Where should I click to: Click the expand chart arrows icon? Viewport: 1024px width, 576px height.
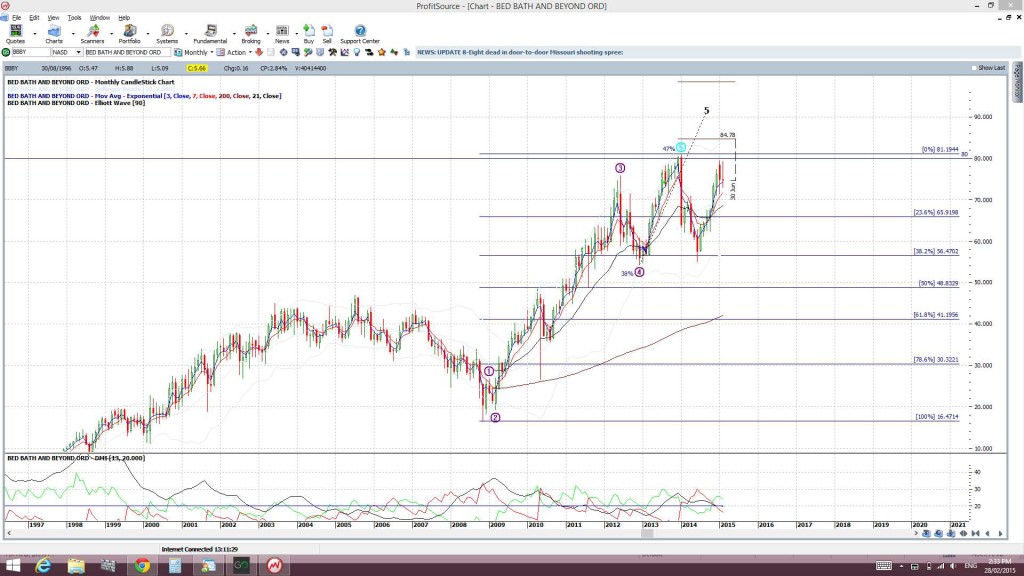[x=963, y=534]
